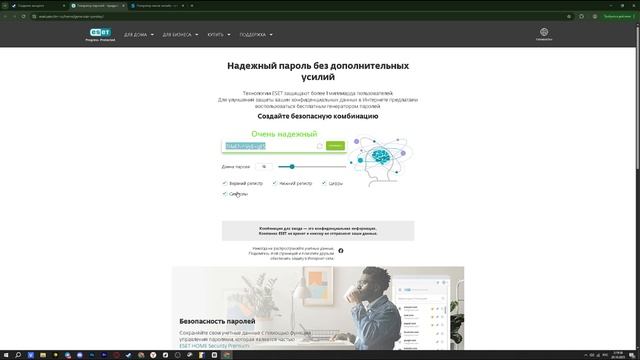Open the tab search button at far left of tab strip
Image resolution: width=640 pixels, height=360 pixels.
pyautogui.click(x=5, y=6)
